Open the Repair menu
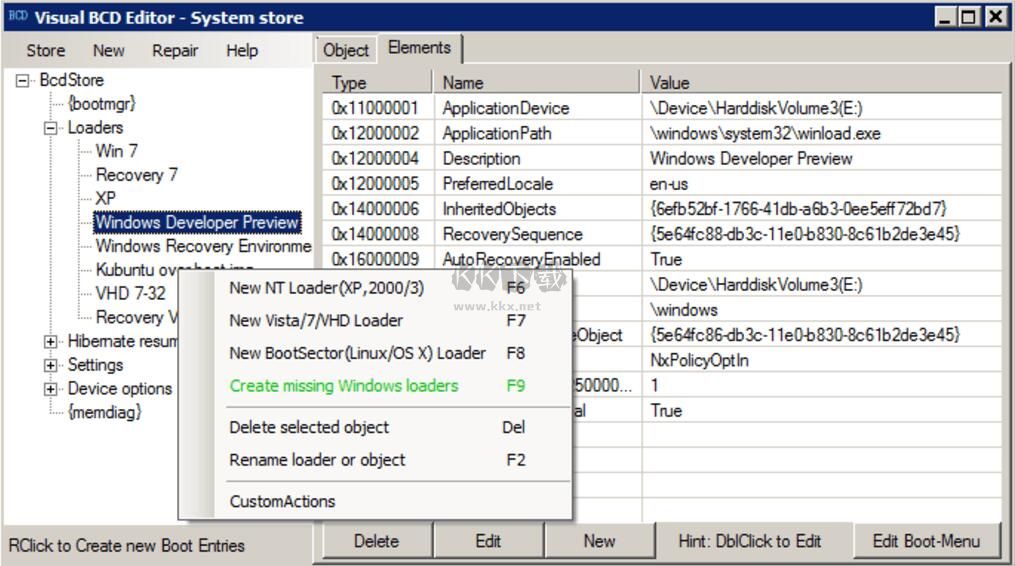 click(x=175, y=51)
